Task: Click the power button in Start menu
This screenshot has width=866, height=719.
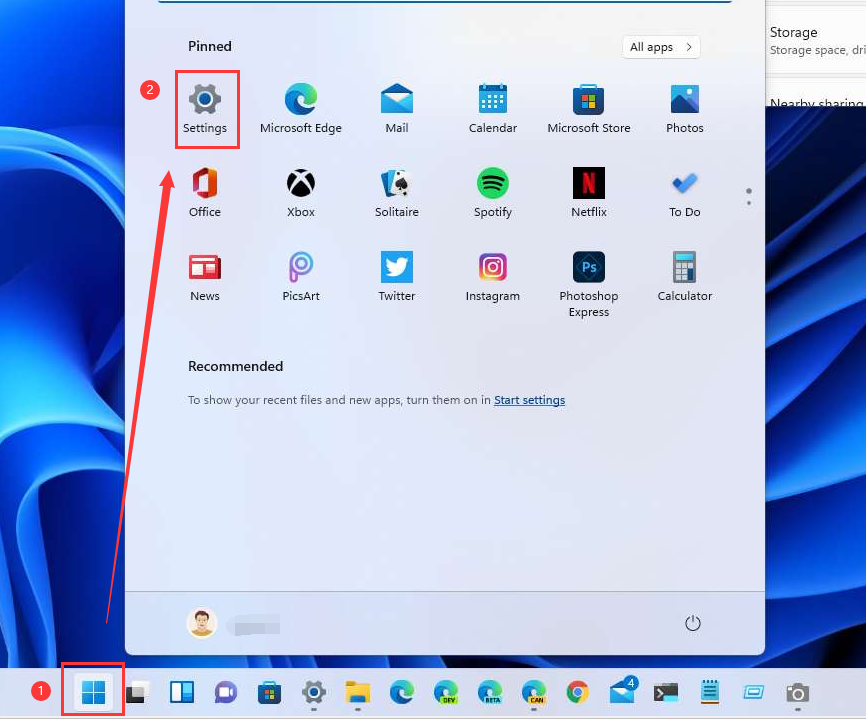Action: (x=693, y=623)
